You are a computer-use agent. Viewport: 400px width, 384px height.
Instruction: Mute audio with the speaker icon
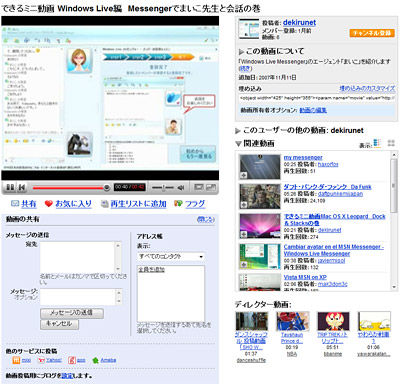pos(181,188)
